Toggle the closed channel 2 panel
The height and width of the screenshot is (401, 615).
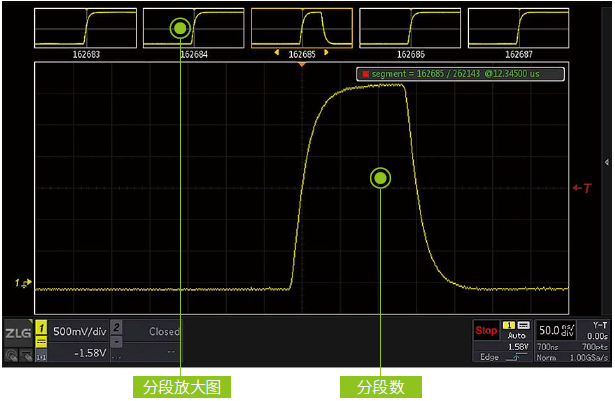pyautogui.click(x=163, y=332)
